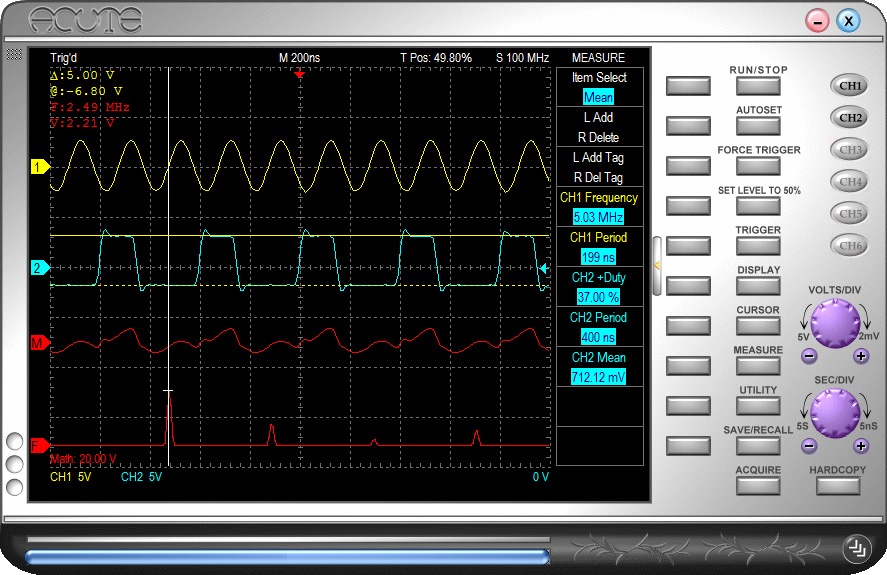Decrease SEC/DIV with minus button

click(810, 446)
